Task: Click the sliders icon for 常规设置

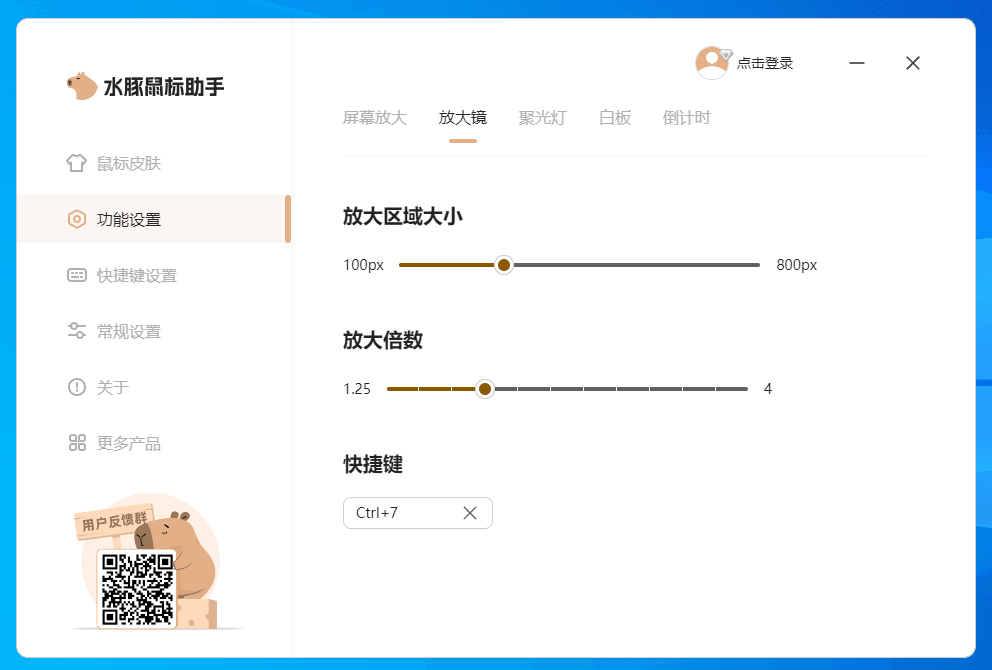Action: pos(77,331)
